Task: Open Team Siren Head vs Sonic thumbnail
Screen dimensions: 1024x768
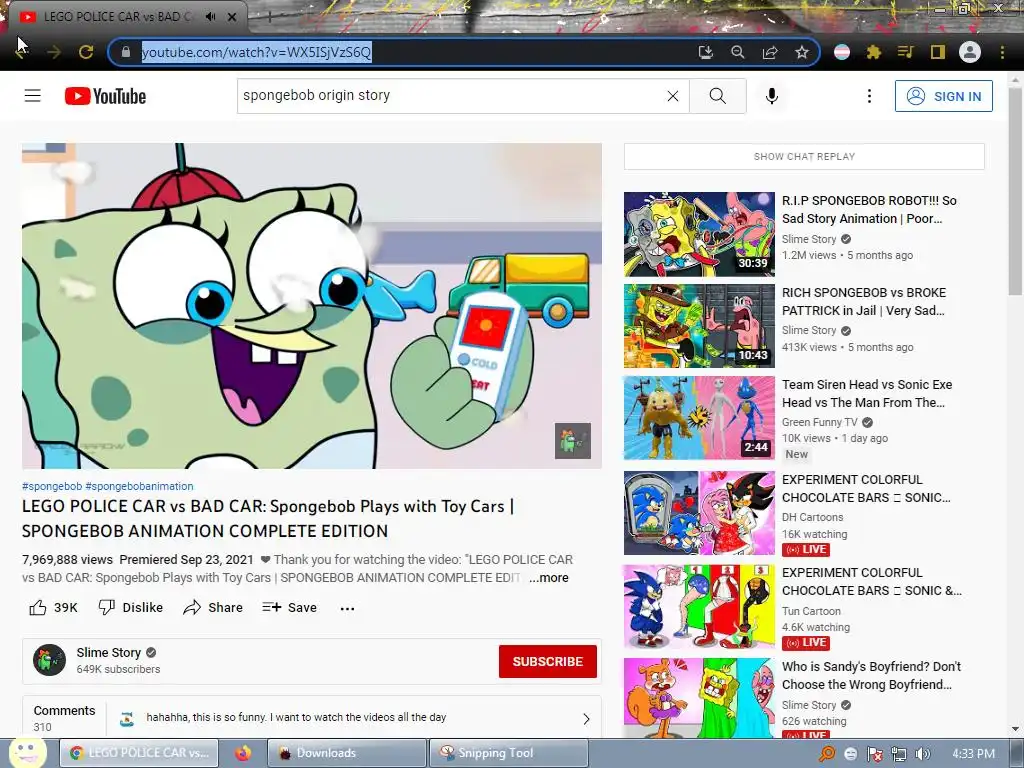Action: [699, 418]
